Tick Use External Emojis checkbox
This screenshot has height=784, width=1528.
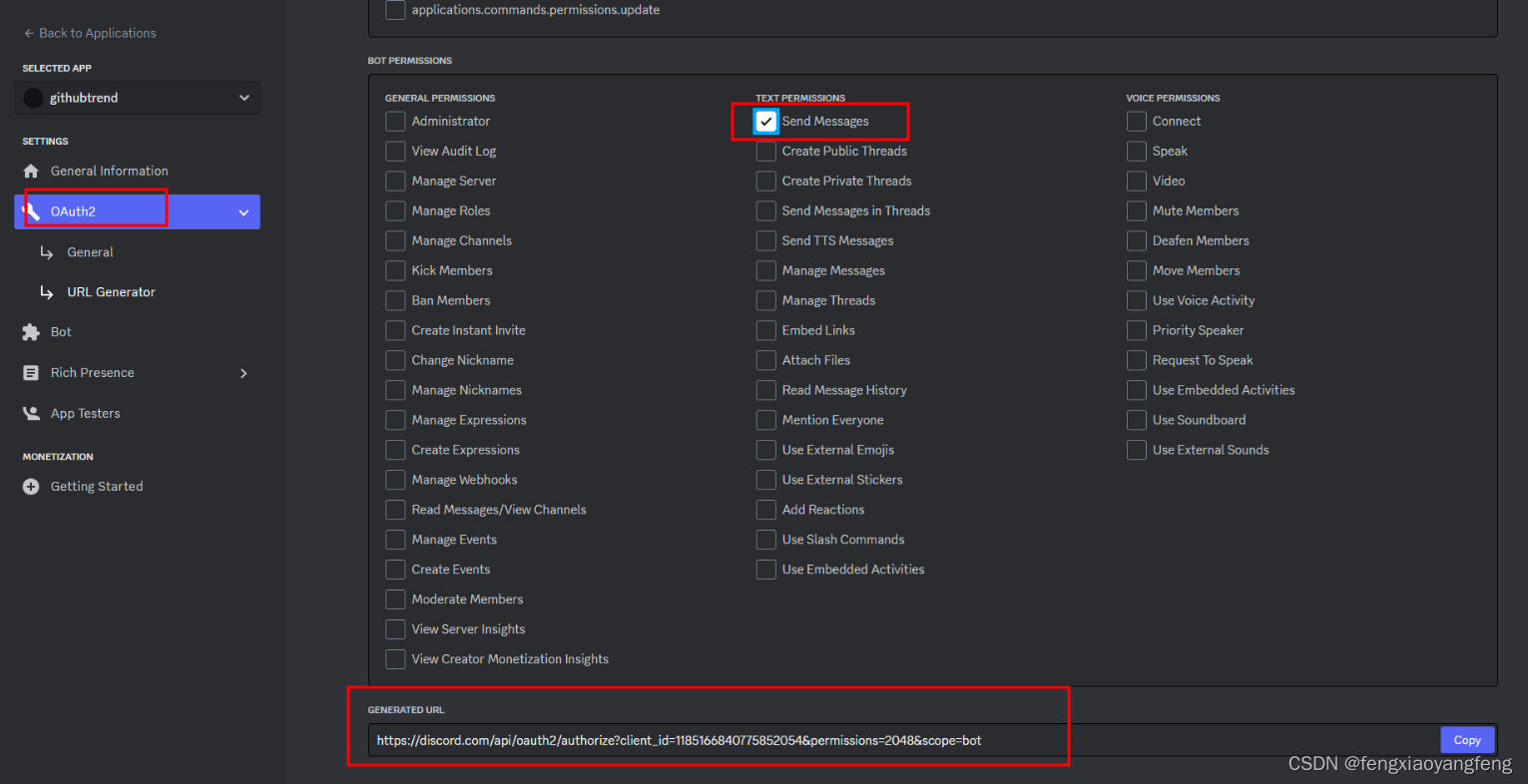tap(765, 450)
